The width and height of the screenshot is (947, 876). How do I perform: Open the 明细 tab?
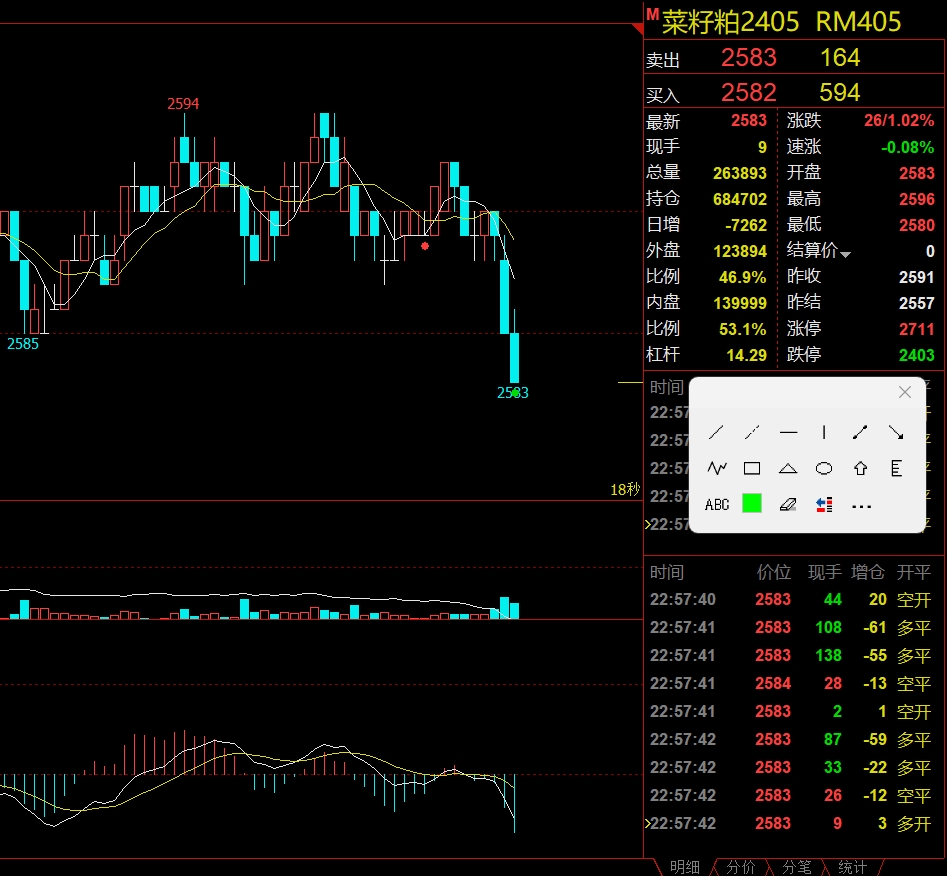685,867
